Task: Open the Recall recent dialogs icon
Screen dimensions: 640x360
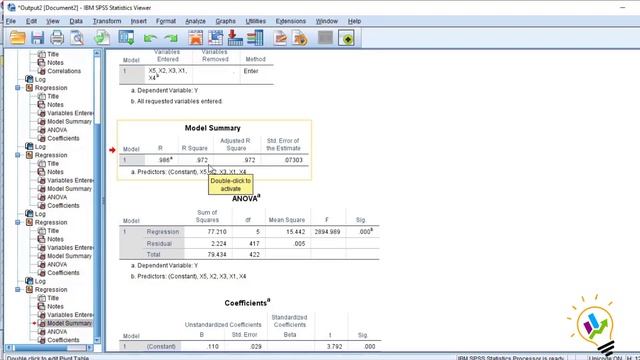Action: 126,38
